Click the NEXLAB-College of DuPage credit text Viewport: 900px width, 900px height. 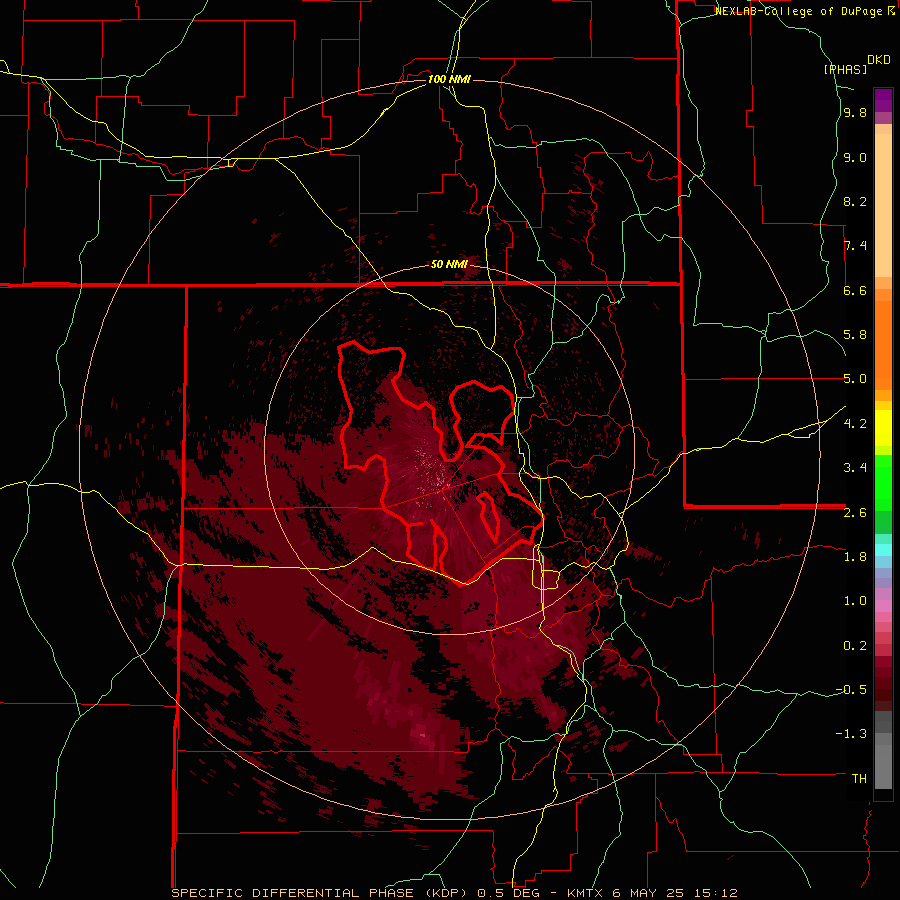pos(804,11)
